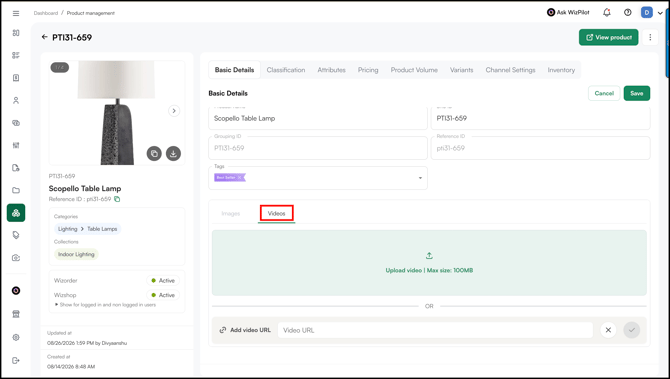Click the active green product management icon
The width and height of the screenshot is (670, 379).
16,213
